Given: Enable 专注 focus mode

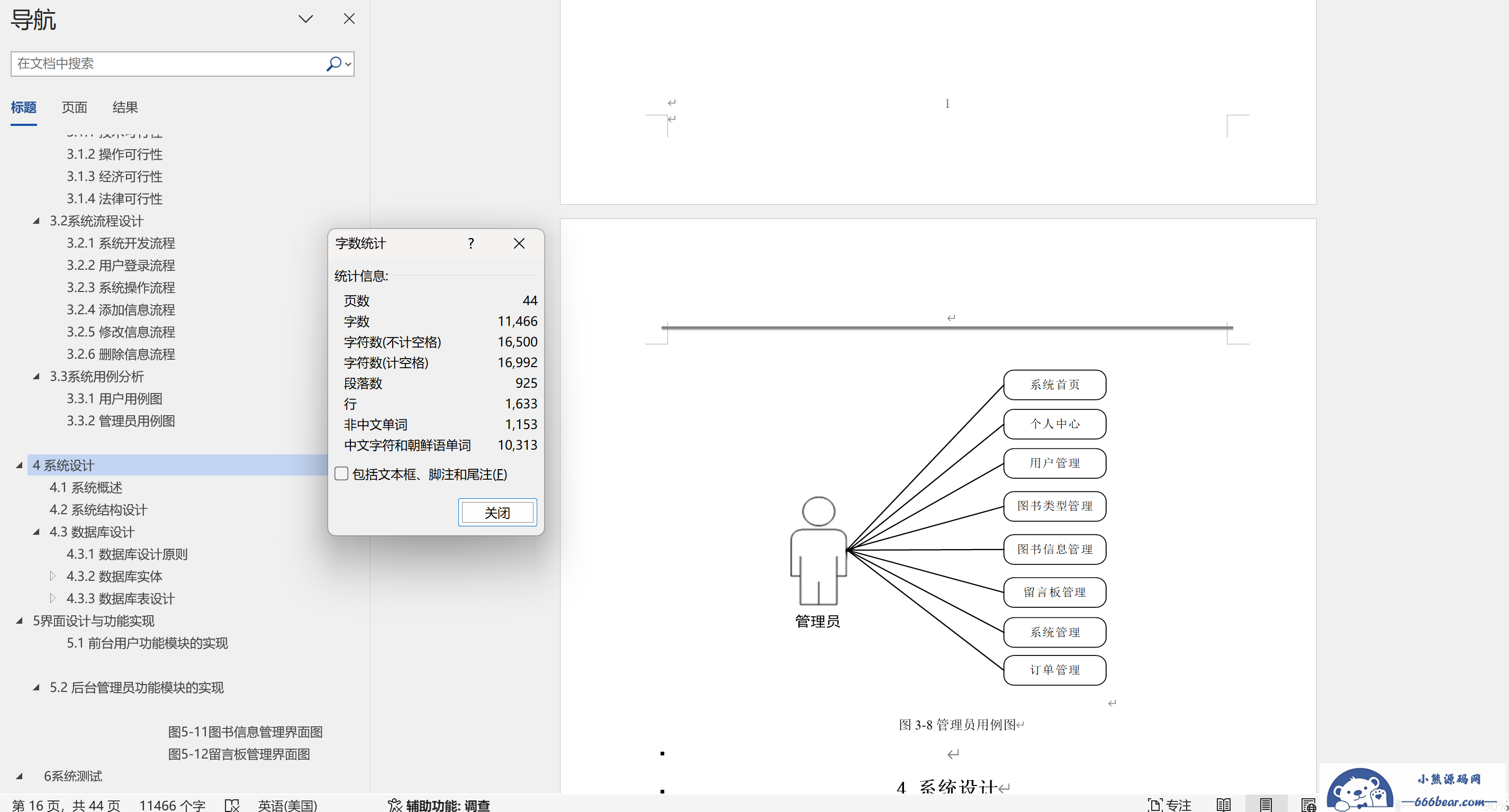Looking at the screenshot, I should pyautogui.click(x=1170, y=805).
